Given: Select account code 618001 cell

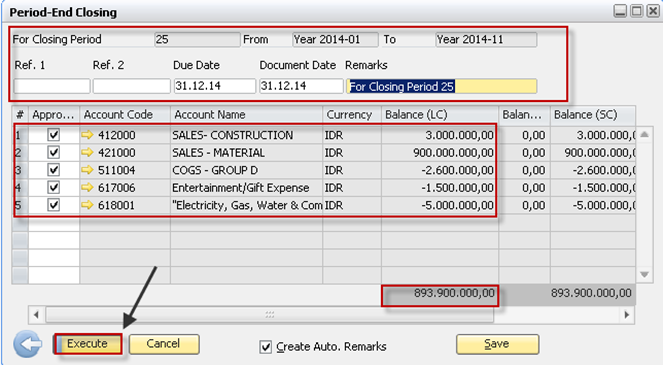Looking at the screenshot, I should (x=125, y=205).
